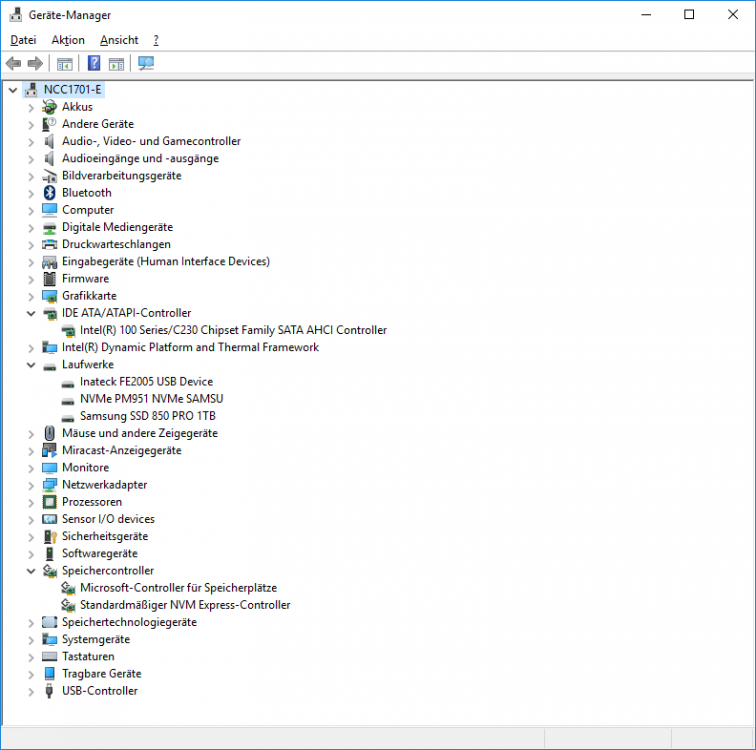Click the scan for hardware changes icon
The width and height of the screenshot is (756, 750).
click(x=146, y=64)
